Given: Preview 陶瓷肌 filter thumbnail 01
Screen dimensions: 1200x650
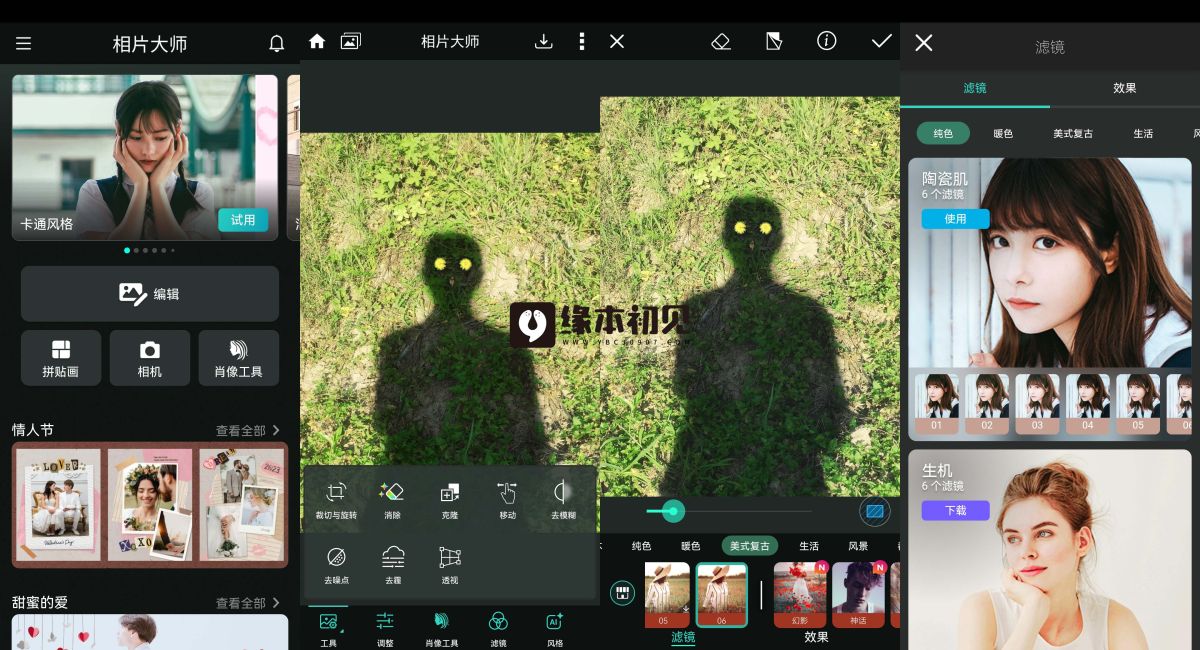Looking at the screenshot, I should tap(937, 404).
